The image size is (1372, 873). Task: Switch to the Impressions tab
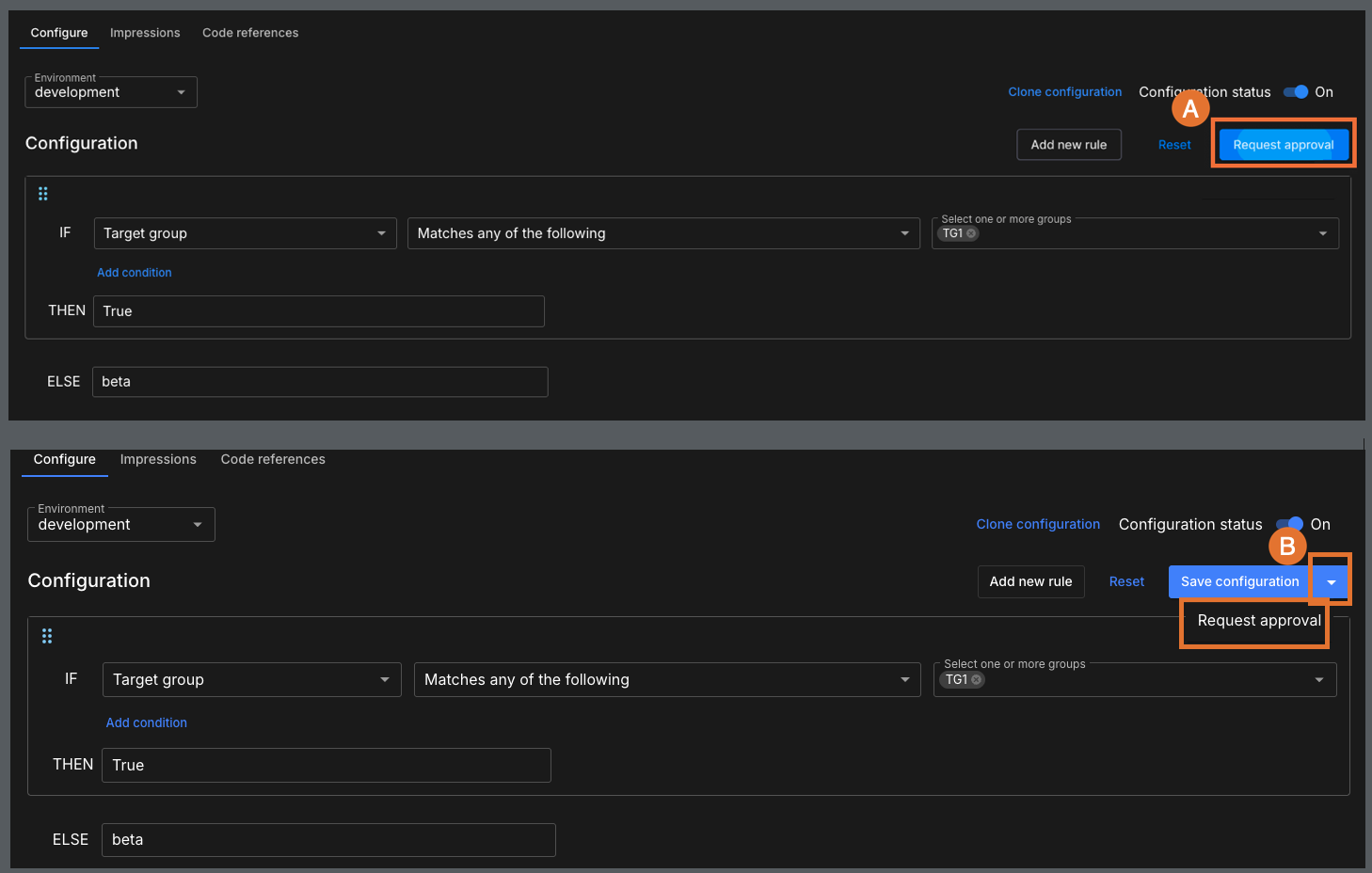tap(145, 32)
